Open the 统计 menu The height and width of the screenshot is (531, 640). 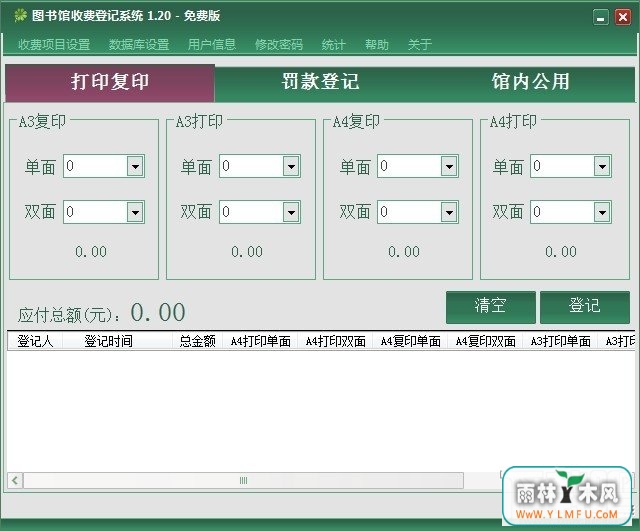tap(333, 44)
